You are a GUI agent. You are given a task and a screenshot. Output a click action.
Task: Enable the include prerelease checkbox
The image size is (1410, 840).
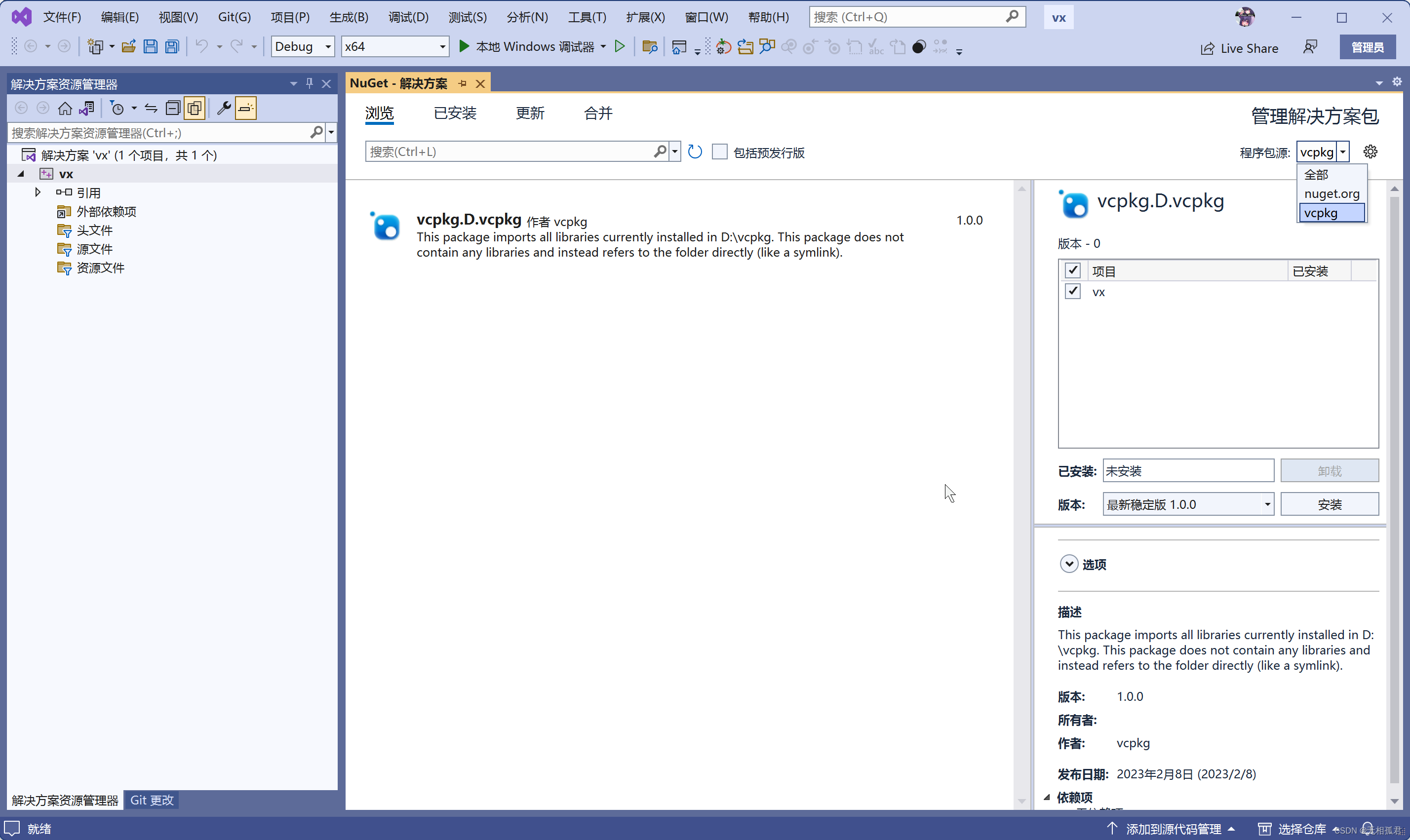[x=719, y=152]
